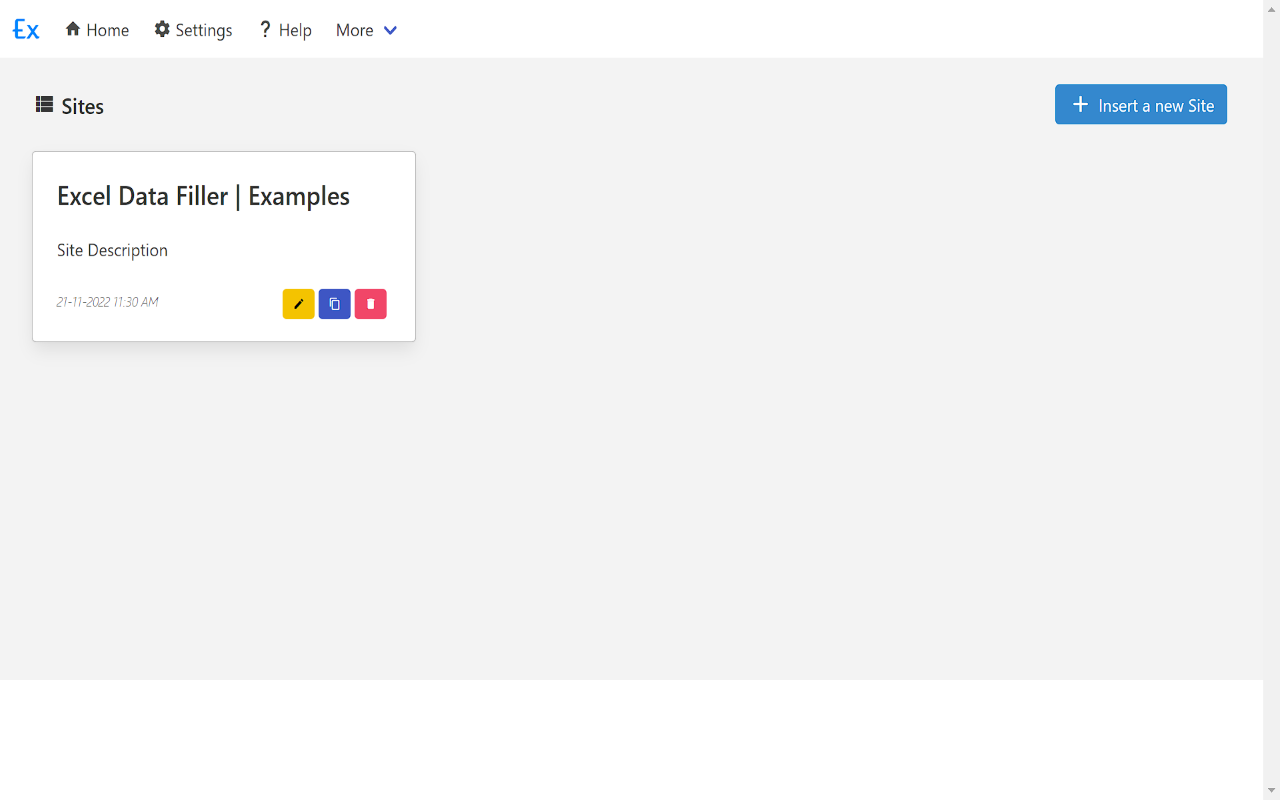The image size is (1280, 800).
Task: Click the Sites list icon
Action: click(x=44, y=104)
